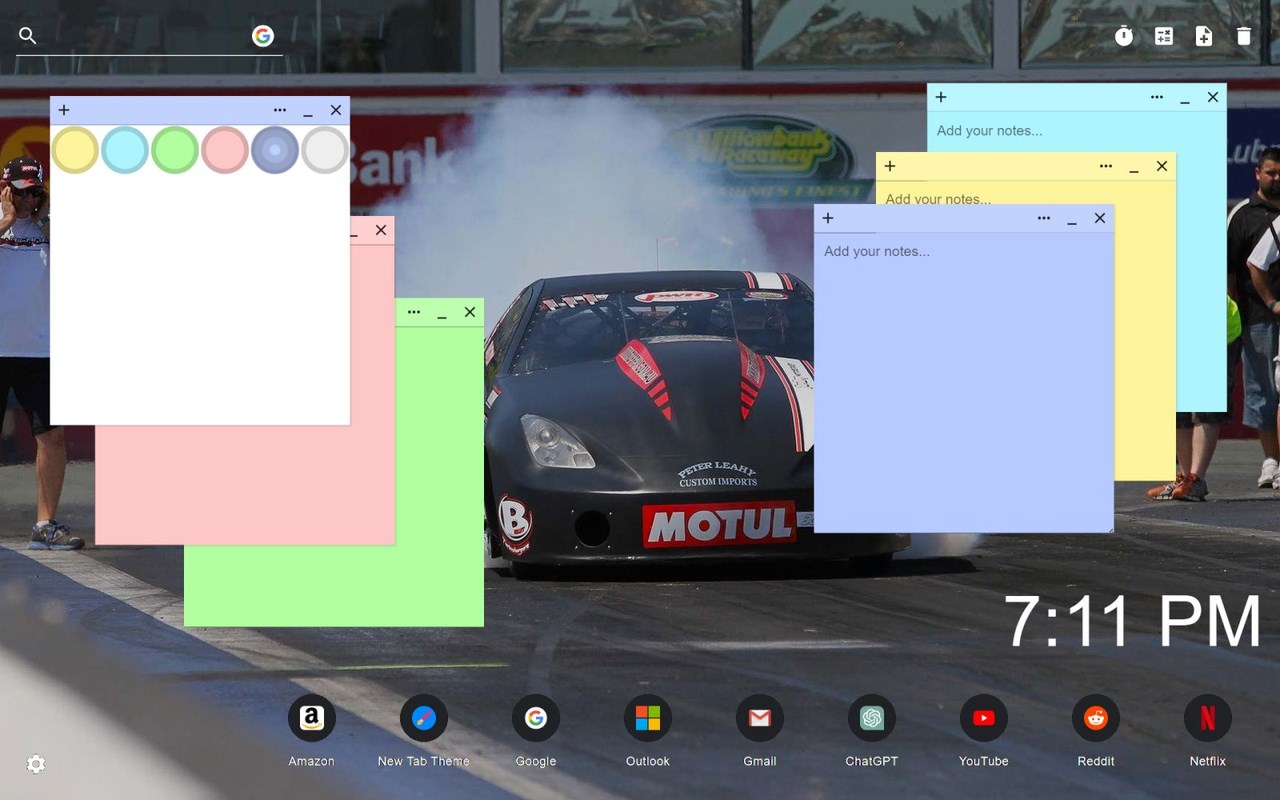1280x800 pixels.
Task: Choose the purple color swatch
Action: tap(275, 150)
